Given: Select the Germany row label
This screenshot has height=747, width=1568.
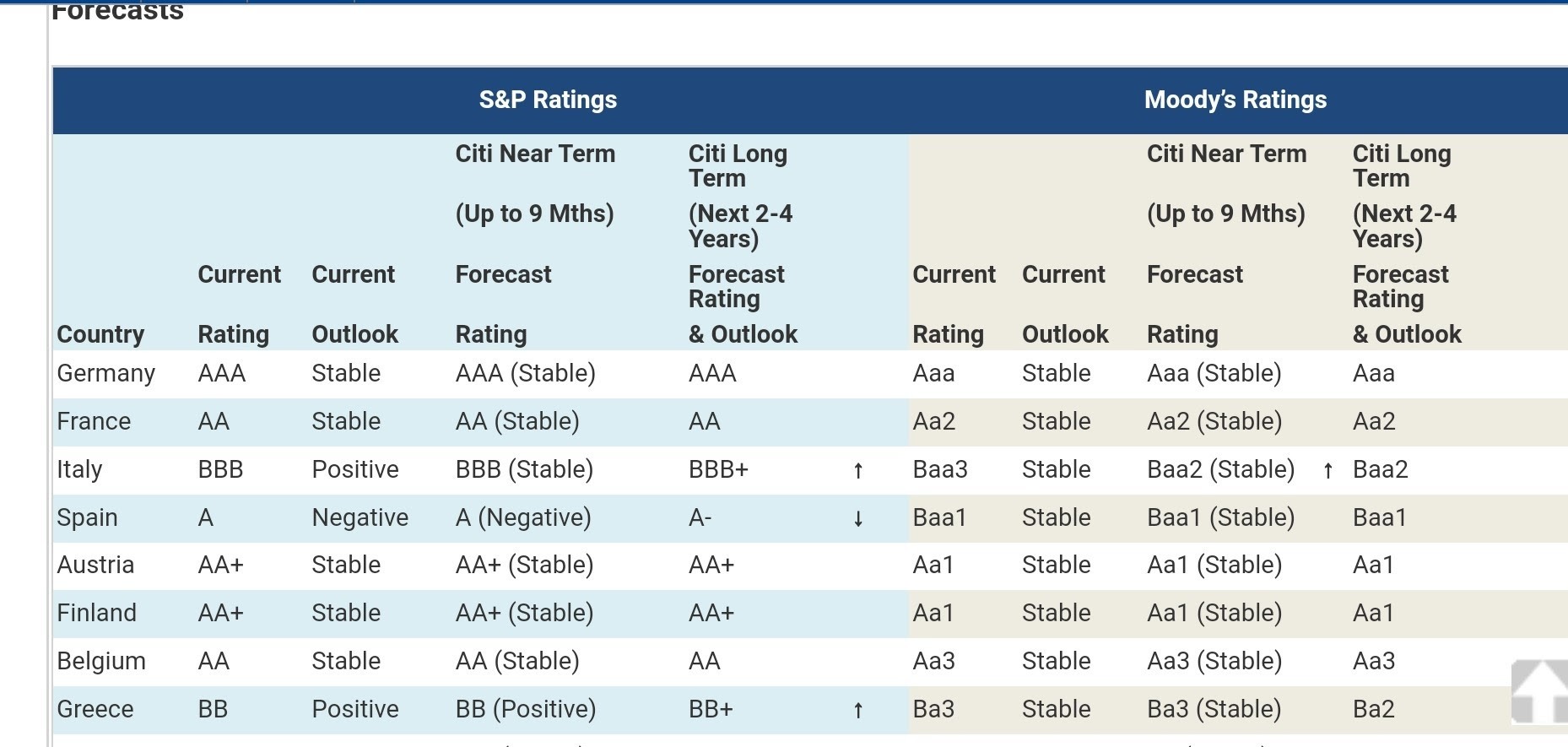Looking at the screenshot, I should tap(105, 373).
